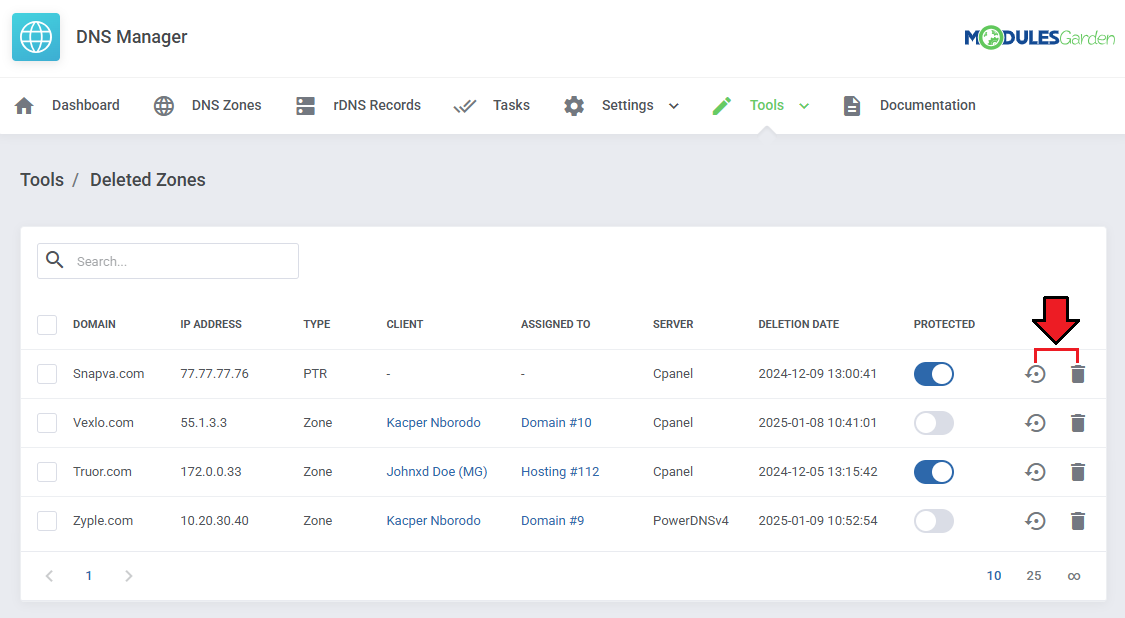Click the DNS Manager globe logo

point(36,37)
